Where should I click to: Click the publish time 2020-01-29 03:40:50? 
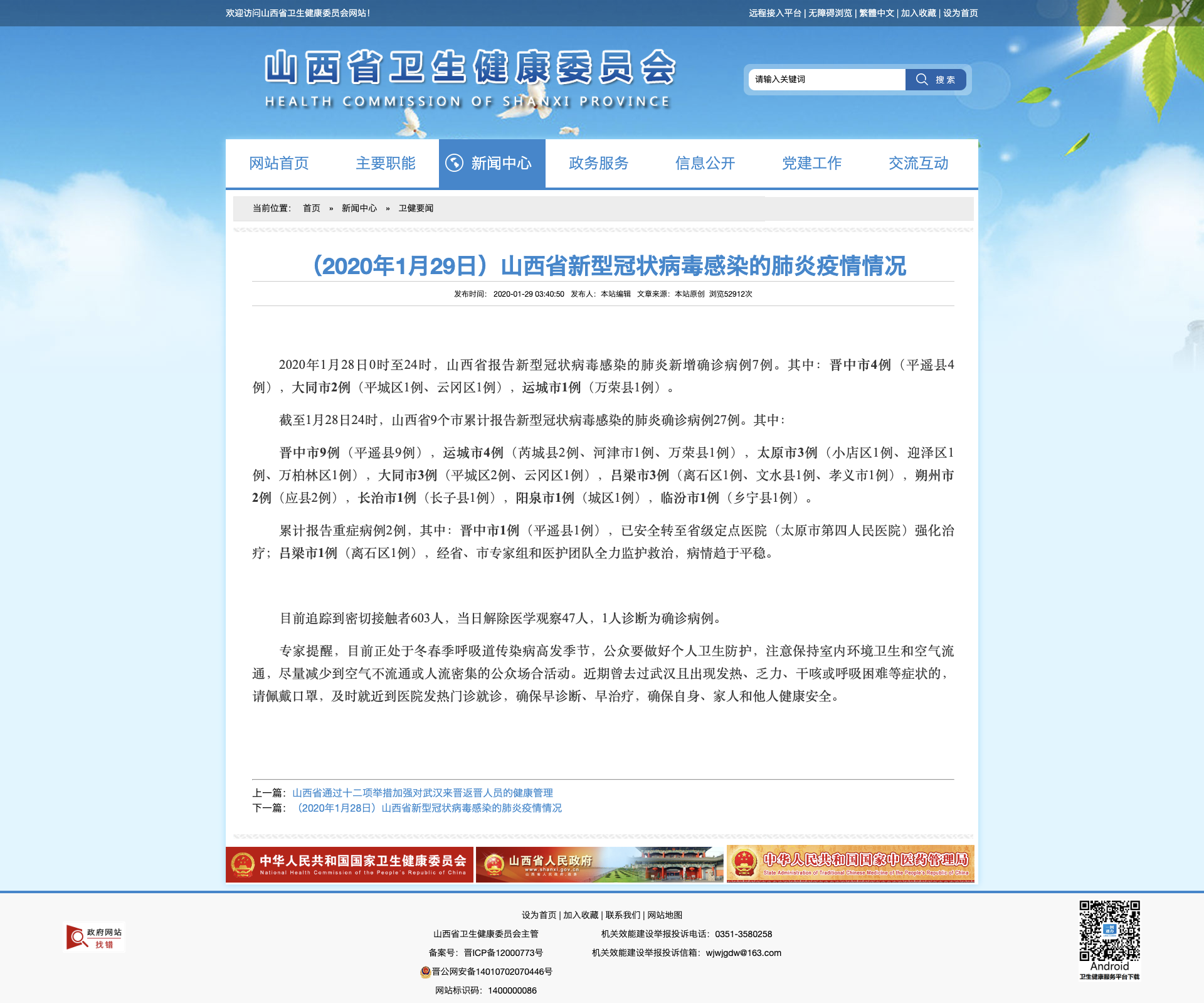529,294
